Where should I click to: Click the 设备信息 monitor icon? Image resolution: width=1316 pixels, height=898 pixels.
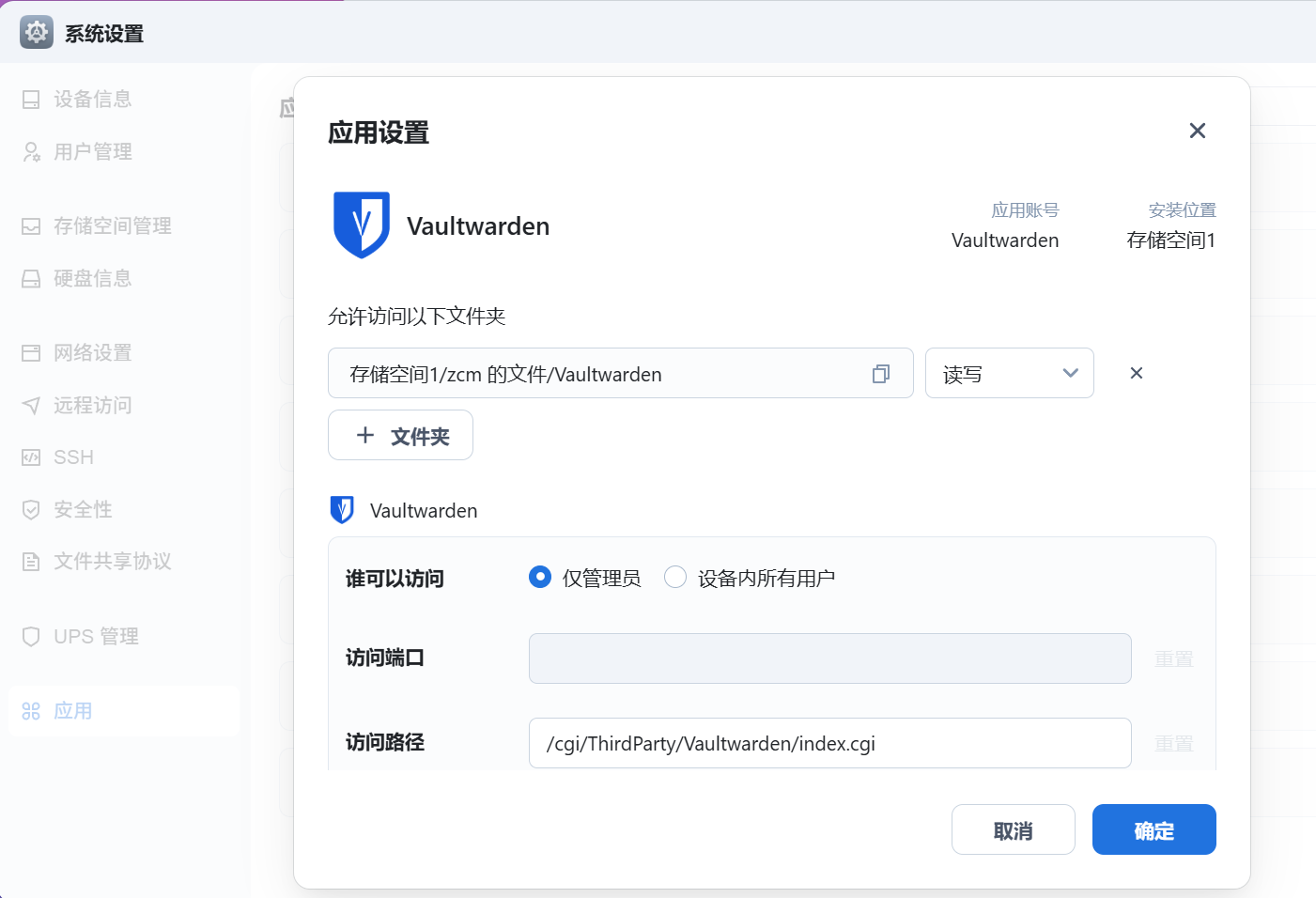pyautogui.click(x=31, y=99)
